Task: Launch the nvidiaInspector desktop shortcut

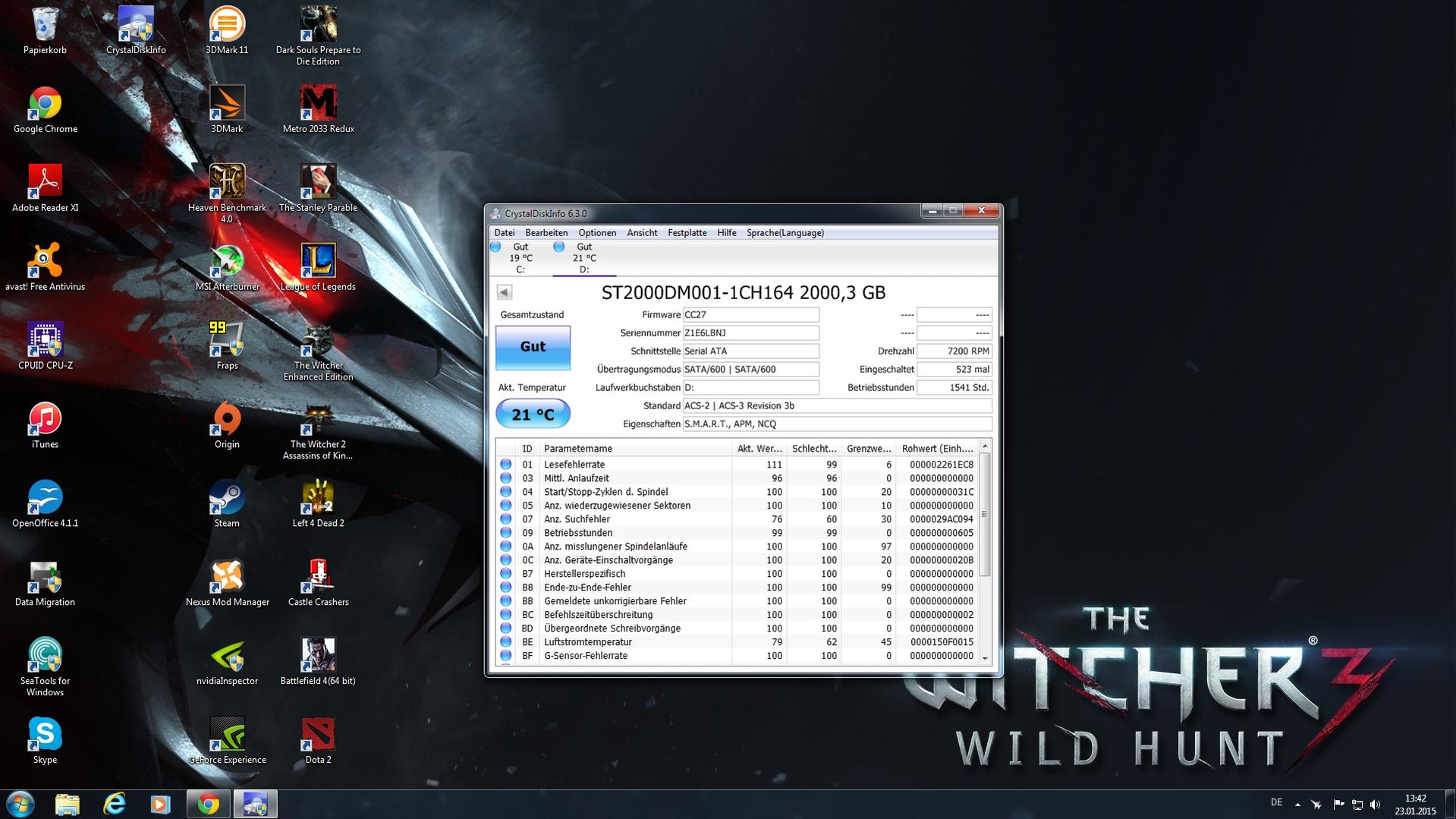Action: point(227,662)
